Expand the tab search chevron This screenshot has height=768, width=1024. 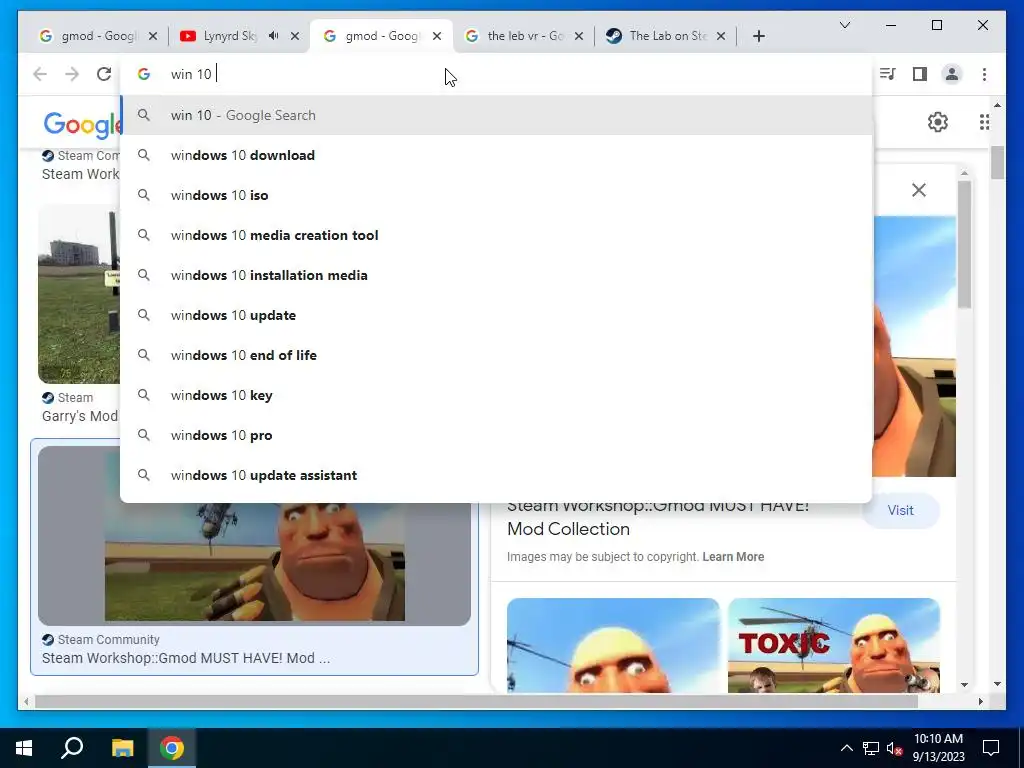tap(844, 25)
